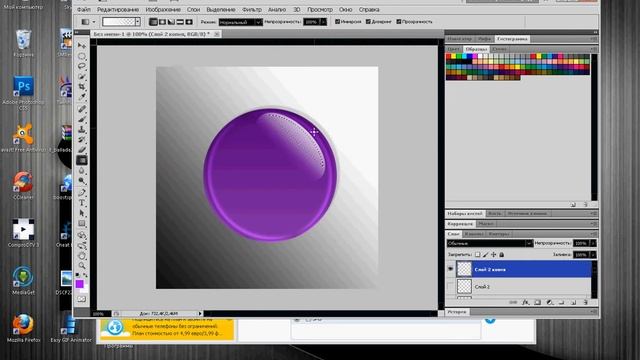
Task: Open the Редактирование menu
Action: (118, 9)
